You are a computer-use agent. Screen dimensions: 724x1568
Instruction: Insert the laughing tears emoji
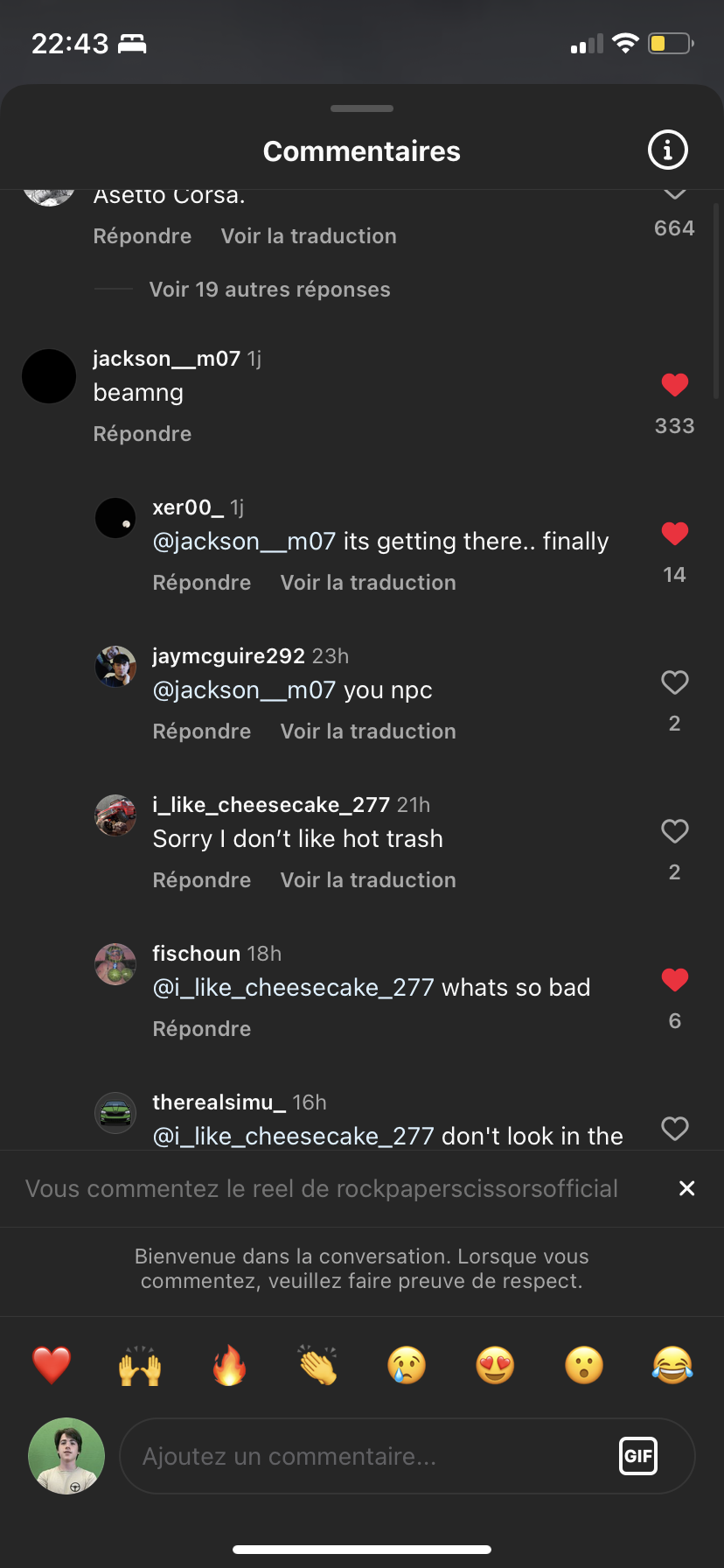(x=672, y=1365)
